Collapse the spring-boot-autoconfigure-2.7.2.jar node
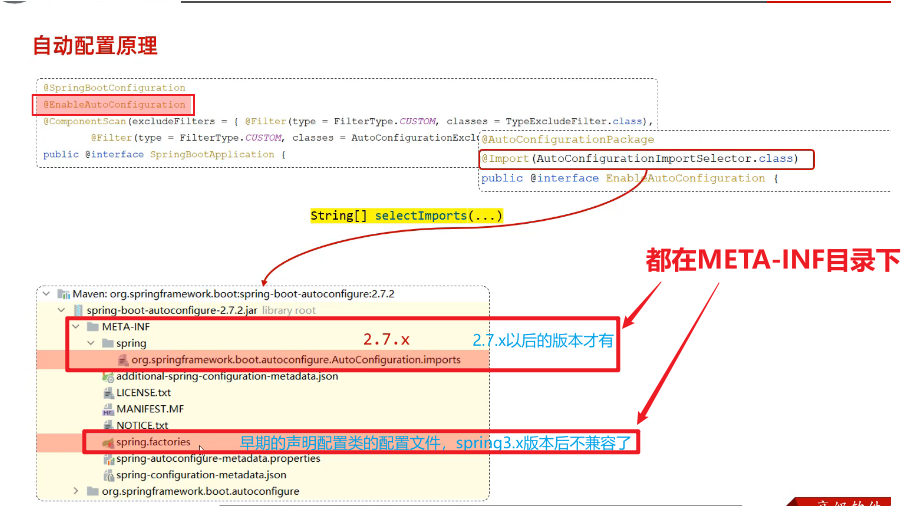 click(61, 310)
